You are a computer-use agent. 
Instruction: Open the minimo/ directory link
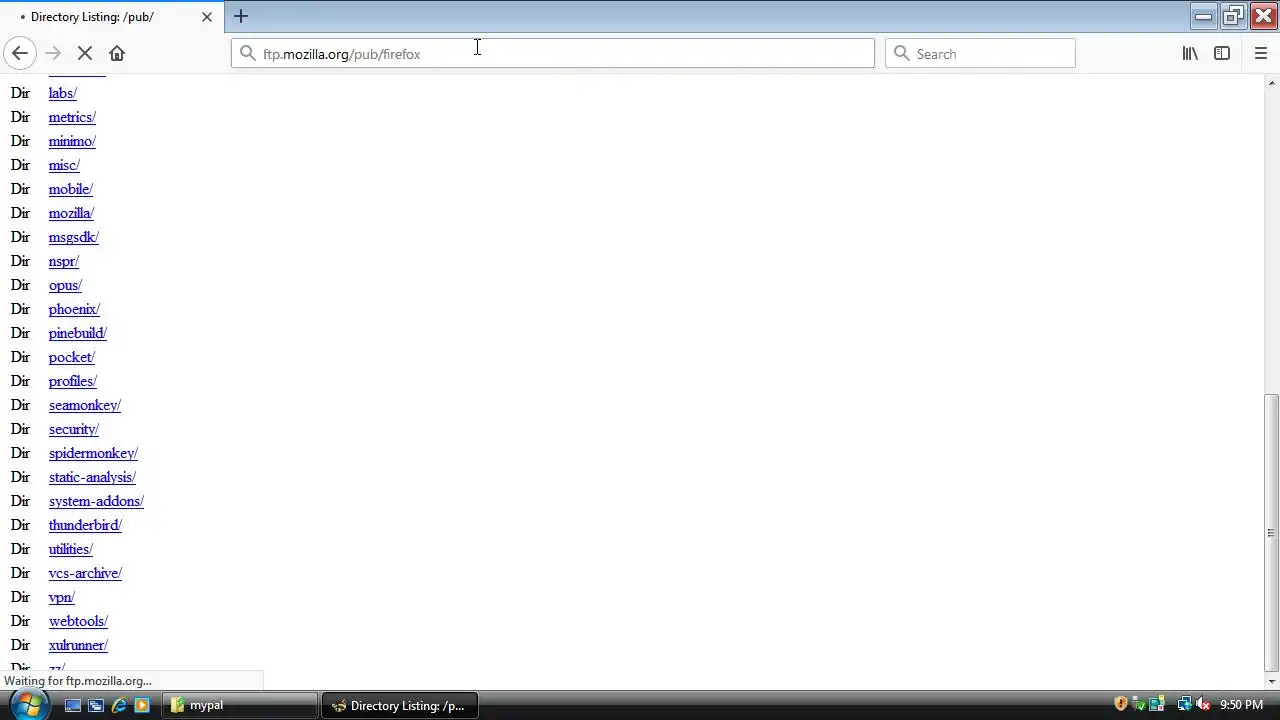(72, 141)
